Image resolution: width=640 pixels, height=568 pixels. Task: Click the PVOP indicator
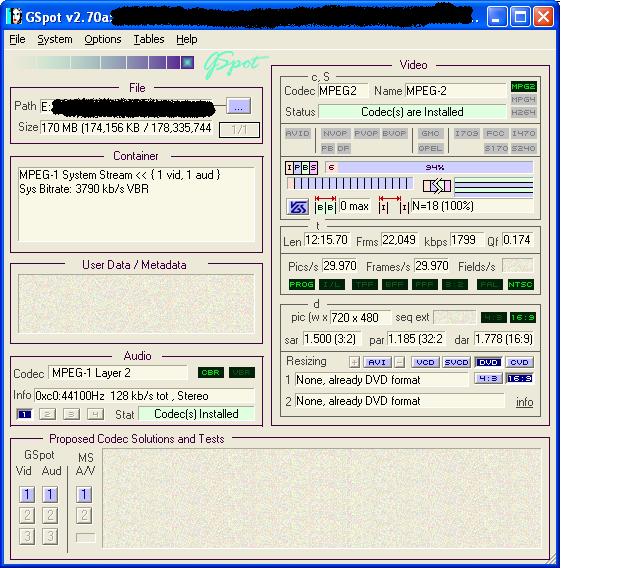[366, 133]
